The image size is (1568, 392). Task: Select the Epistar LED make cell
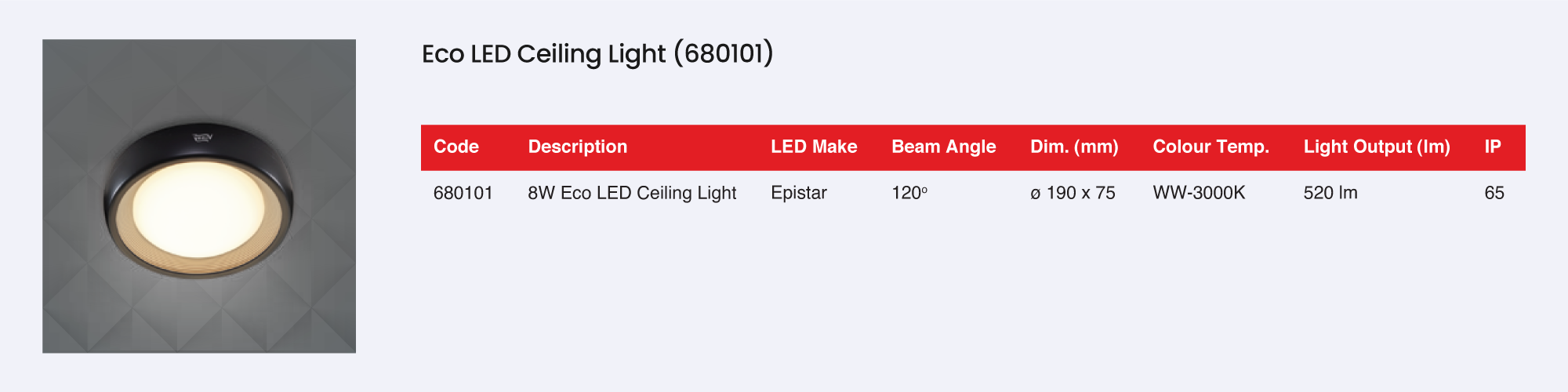pos(799,193)
